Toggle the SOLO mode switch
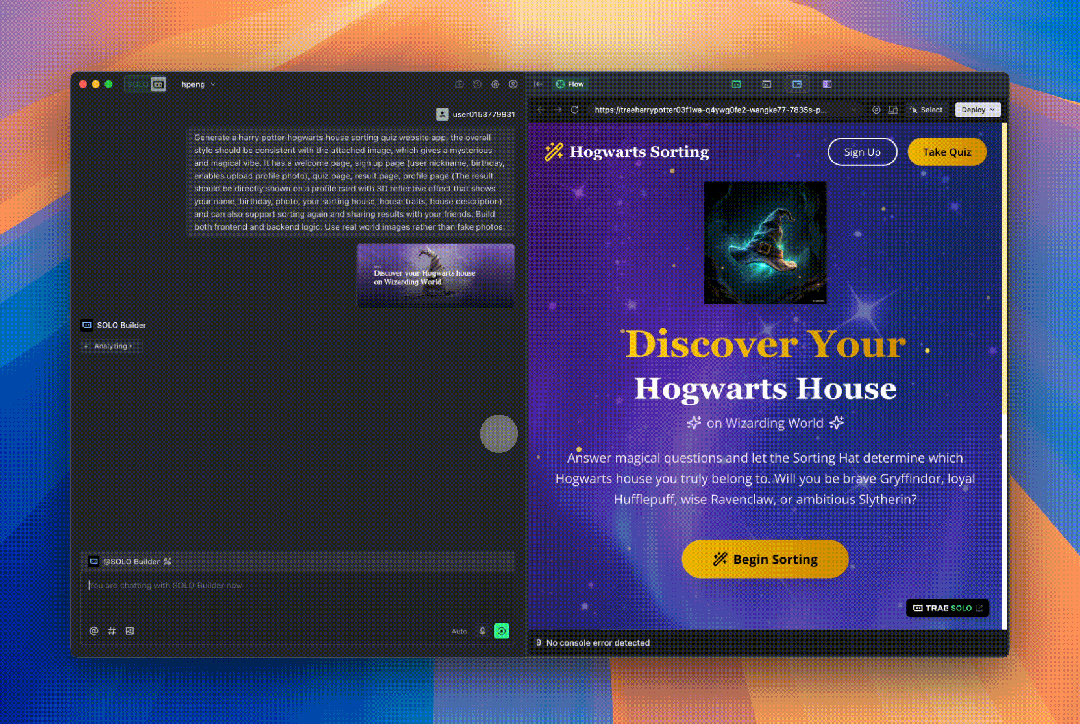 coord(145,84)
